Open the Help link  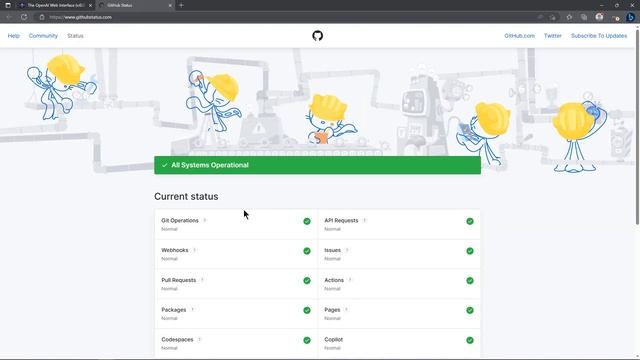pos(13,36)
